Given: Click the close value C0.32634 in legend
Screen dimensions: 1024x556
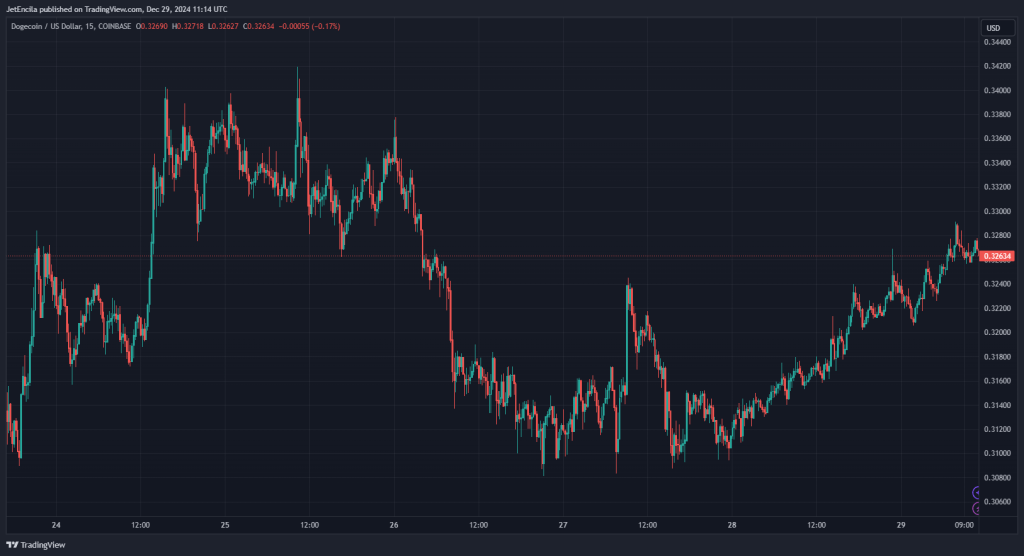Looking at the screenshot, I should point(259,27).
